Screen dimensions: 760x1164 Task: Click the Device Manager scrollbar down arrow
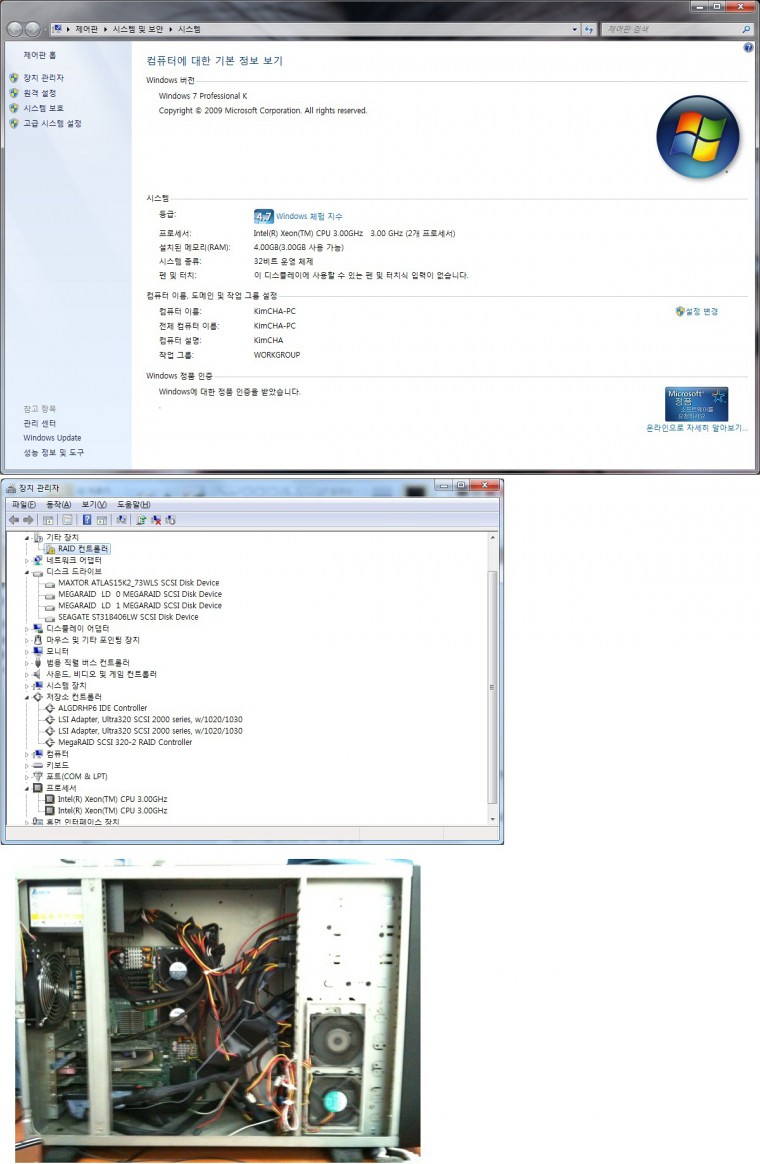pos(492,819)
